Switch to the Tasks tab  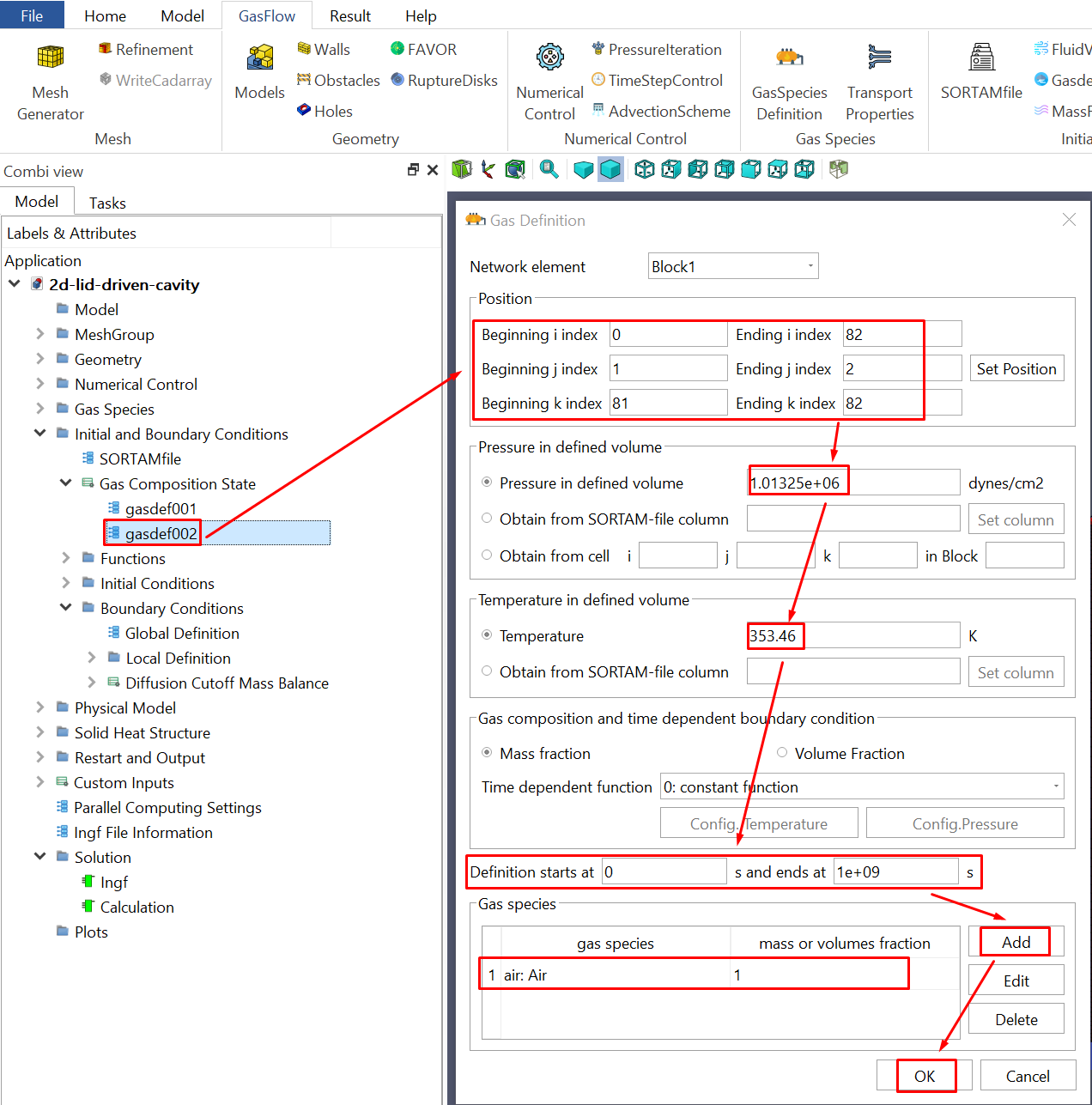pos(107,203)
